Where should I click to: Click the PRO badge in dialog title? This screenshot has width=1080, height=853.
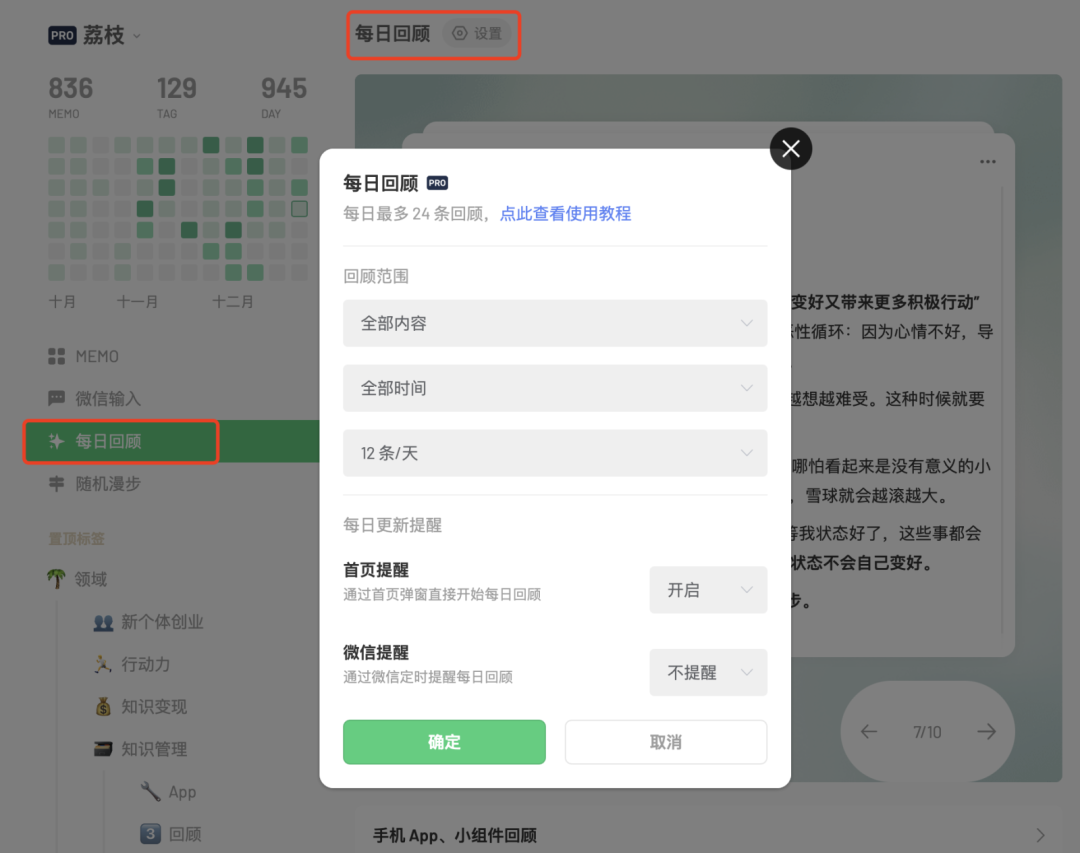tap(437, 183)
